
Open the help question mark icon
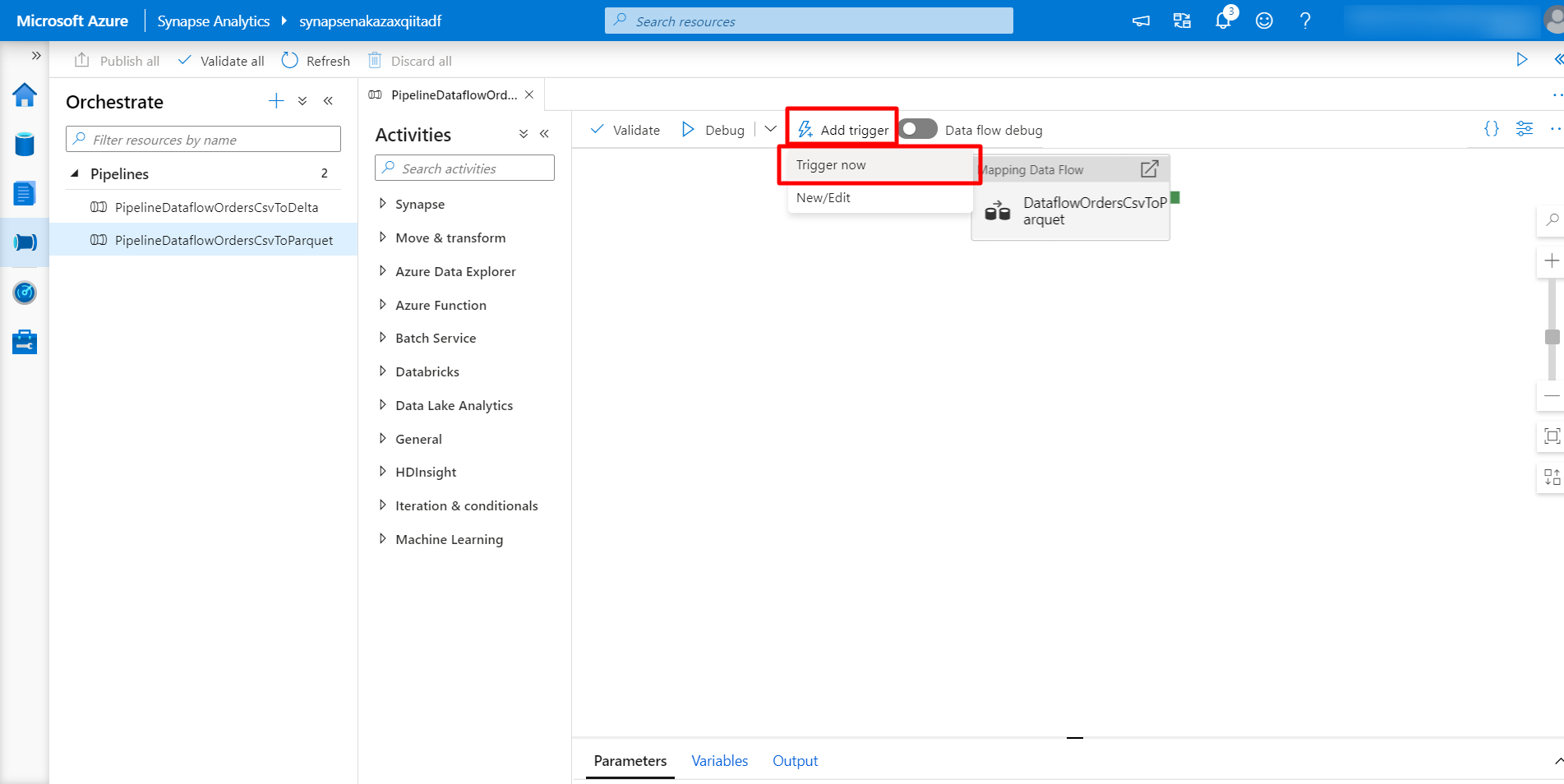(x=1305, y=21)
